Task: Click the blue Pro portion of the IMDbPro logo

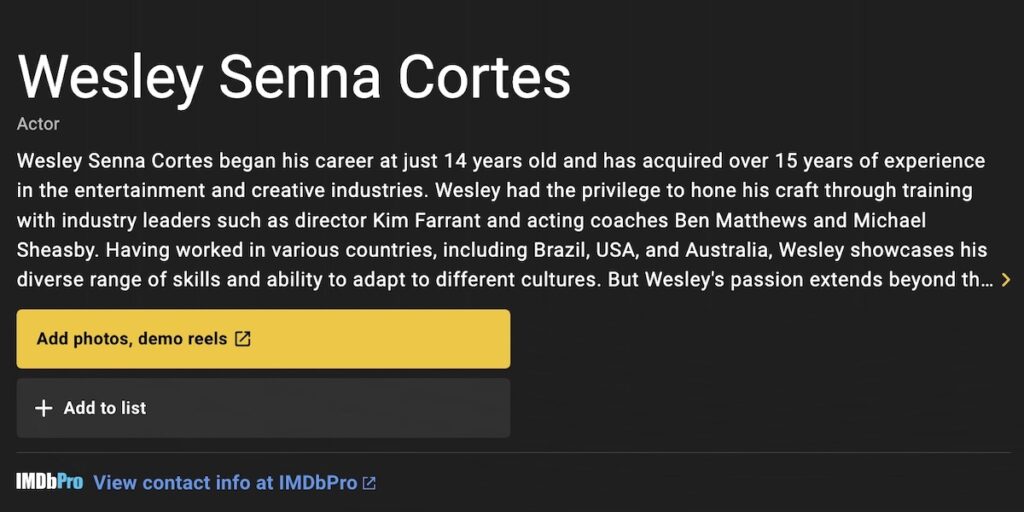Action: click(69, 483)
